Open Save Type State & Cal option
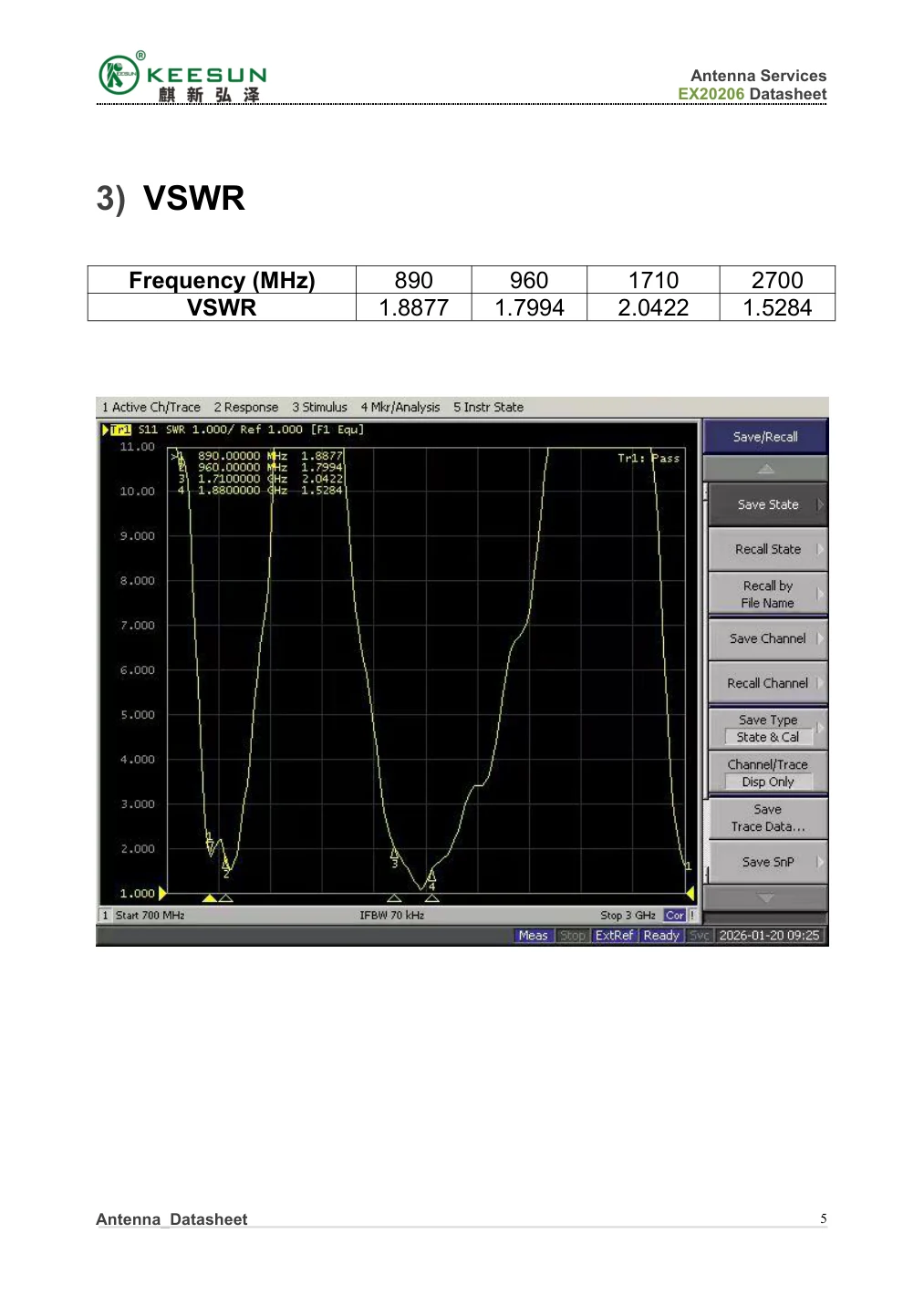The height and width of the screenshot is (1306, 924). 767,728
